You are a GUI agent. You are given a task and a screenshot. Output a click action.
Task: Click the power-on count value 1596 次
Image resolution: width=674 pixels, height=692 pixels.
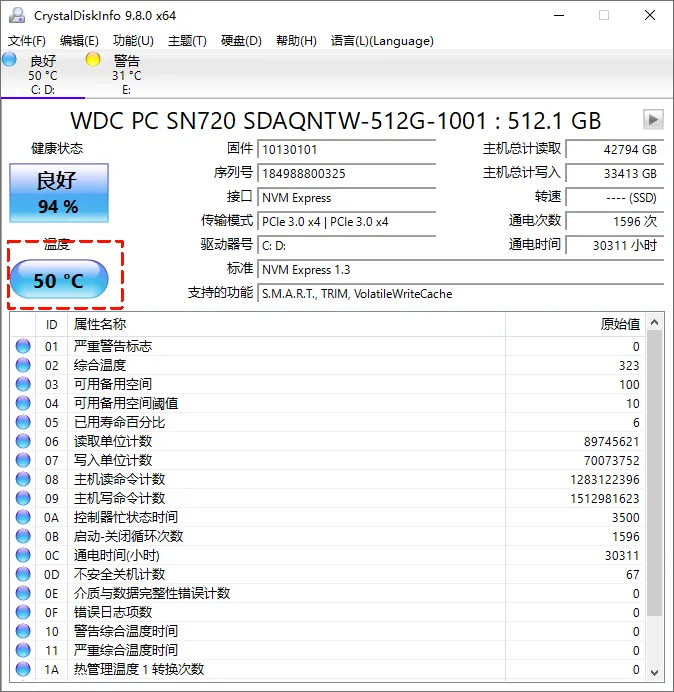point(614,222)
